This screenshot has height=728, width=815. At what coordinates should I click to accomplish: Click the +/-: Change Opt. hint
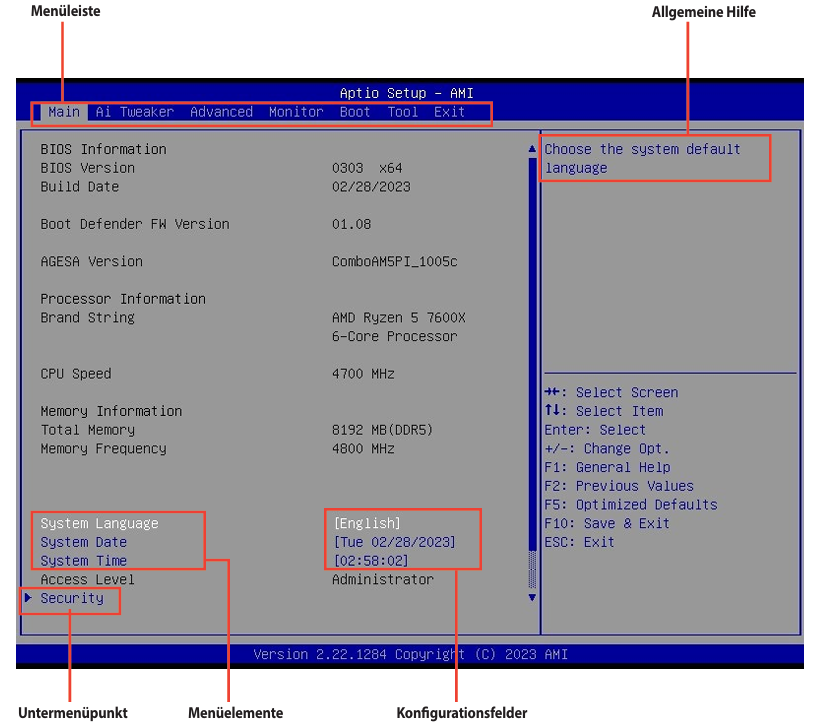click(x=607, y=449)
